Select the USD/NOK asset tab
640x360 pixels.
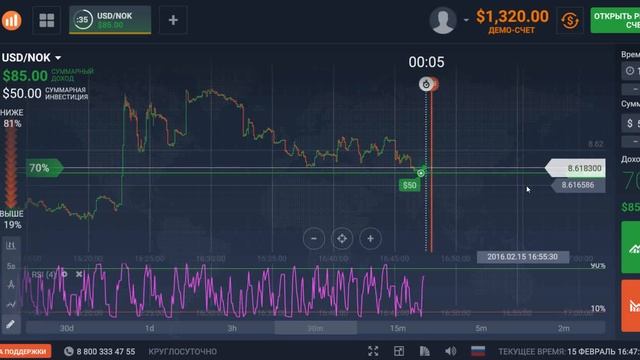click(x=110, y=20)
